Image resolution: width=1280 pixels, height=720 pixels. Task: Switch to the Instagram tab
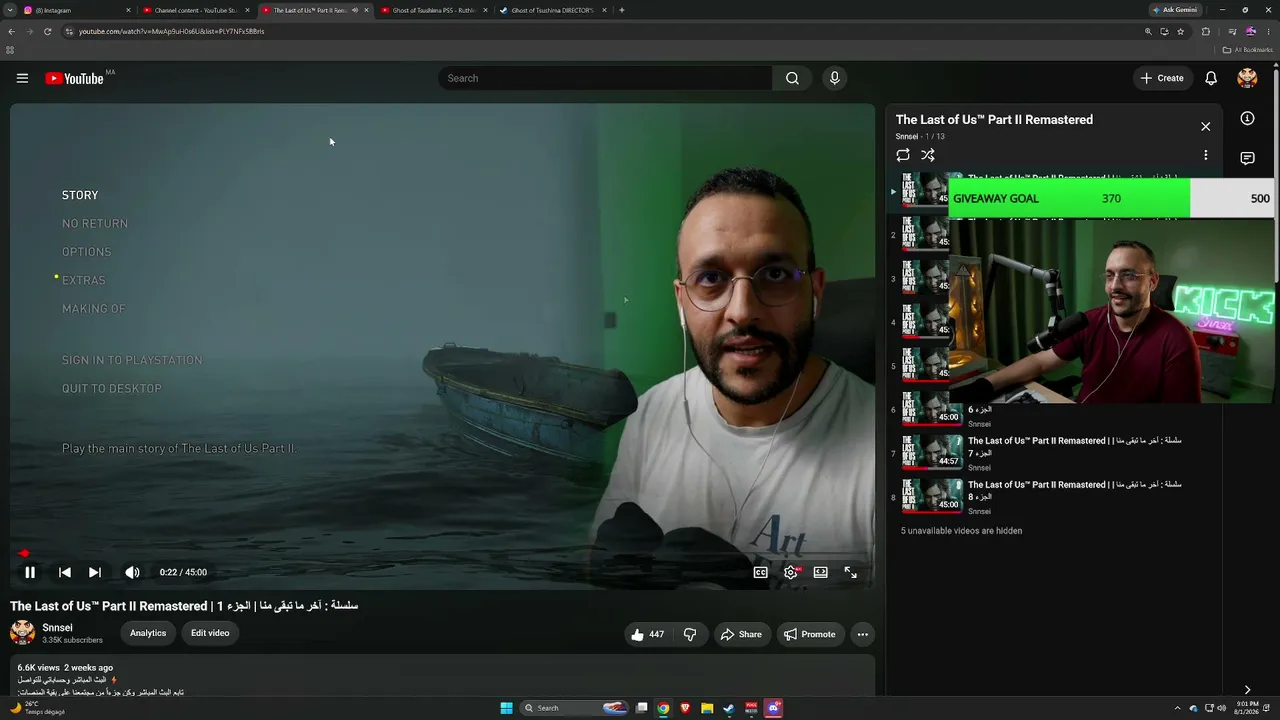(78, 10)
